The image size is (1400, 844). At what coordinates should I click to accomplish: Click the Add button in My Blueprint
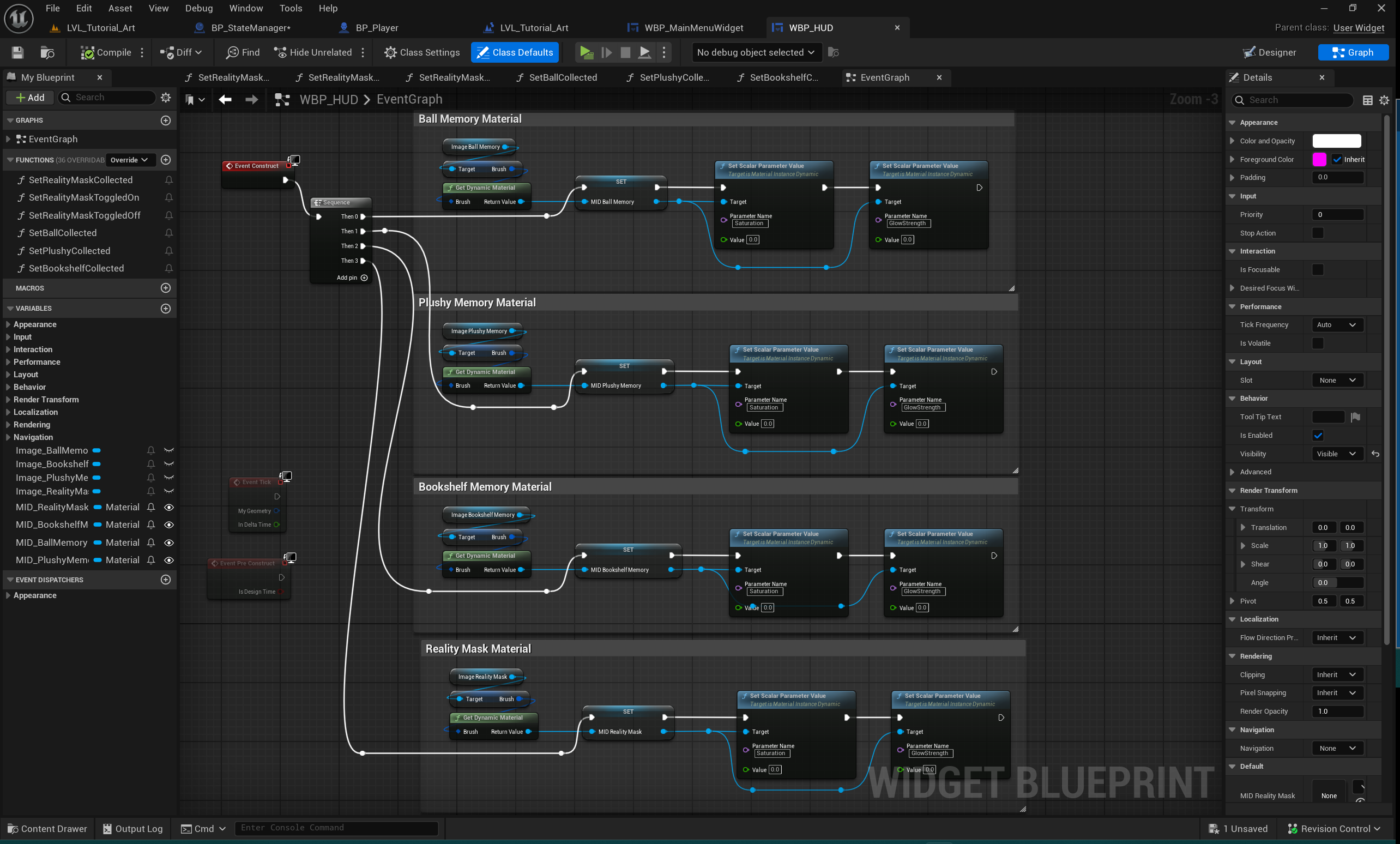coord(29,97)
